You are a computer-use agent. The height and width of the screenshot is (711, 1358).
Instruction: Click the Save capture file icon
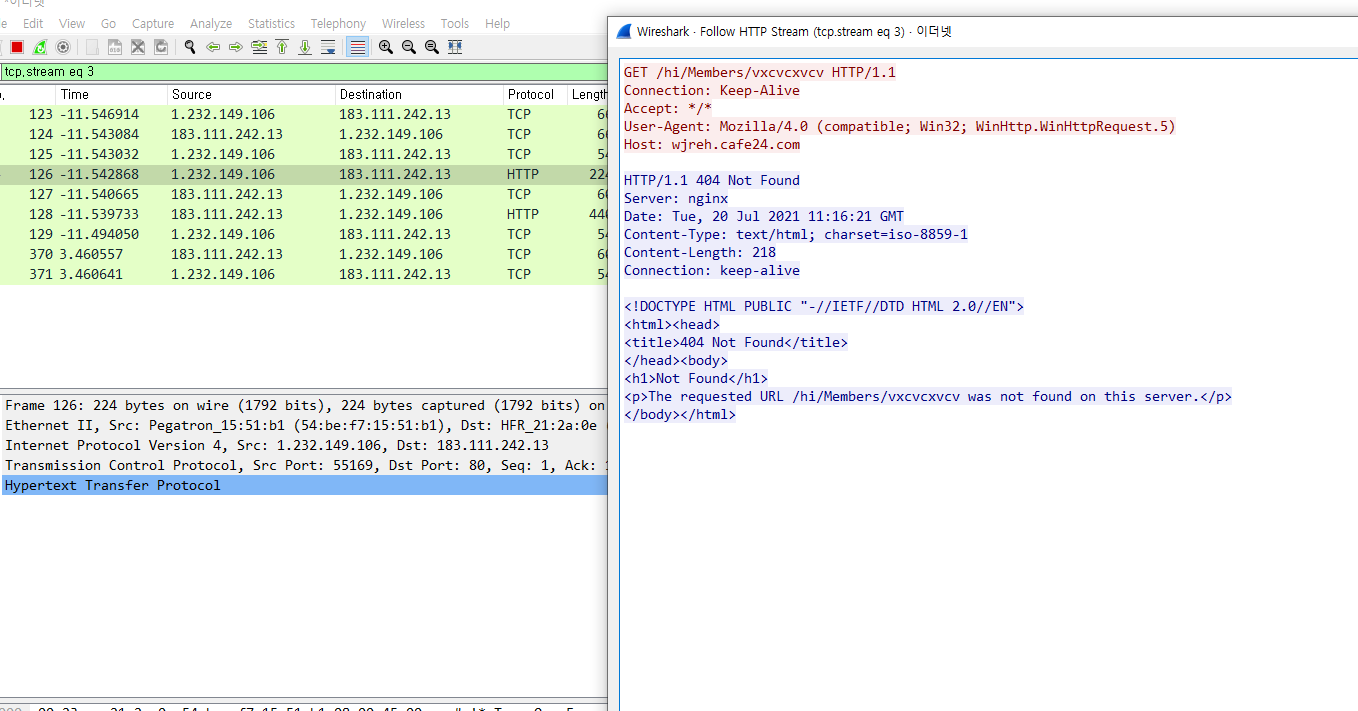(x=115, y=47)
